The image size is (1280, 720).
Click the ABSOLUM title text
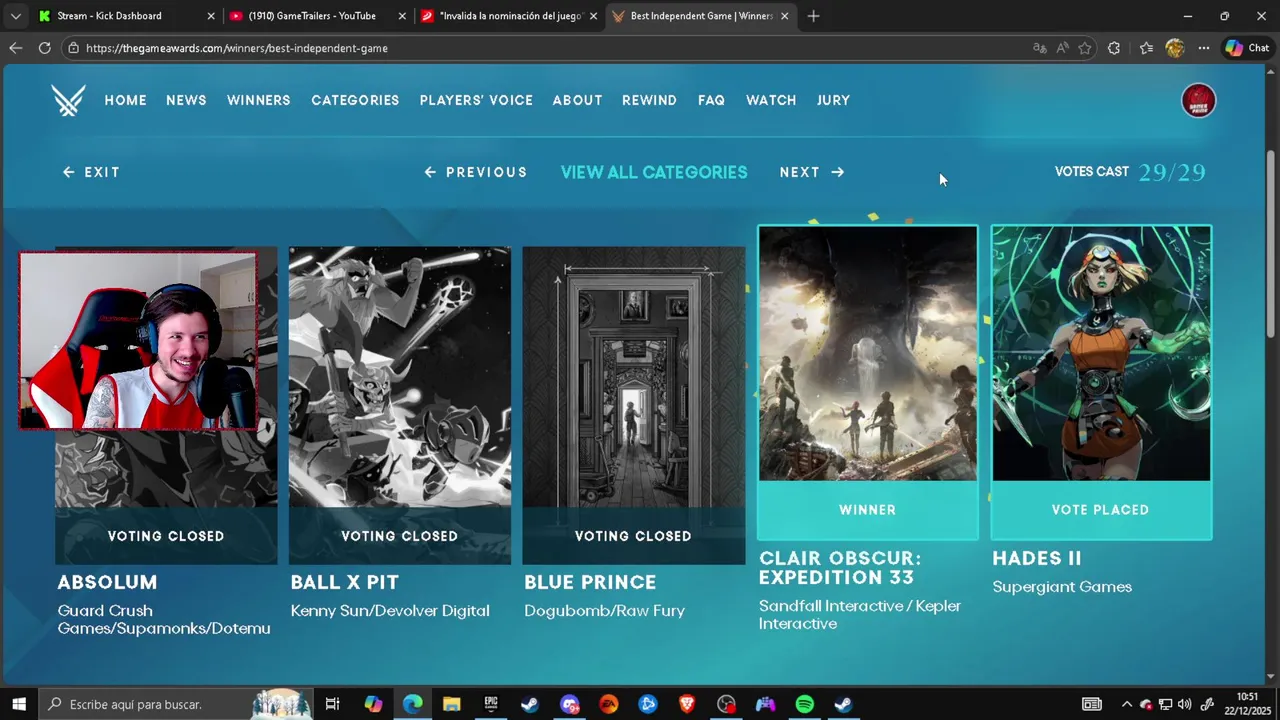[x=107, y=582]
